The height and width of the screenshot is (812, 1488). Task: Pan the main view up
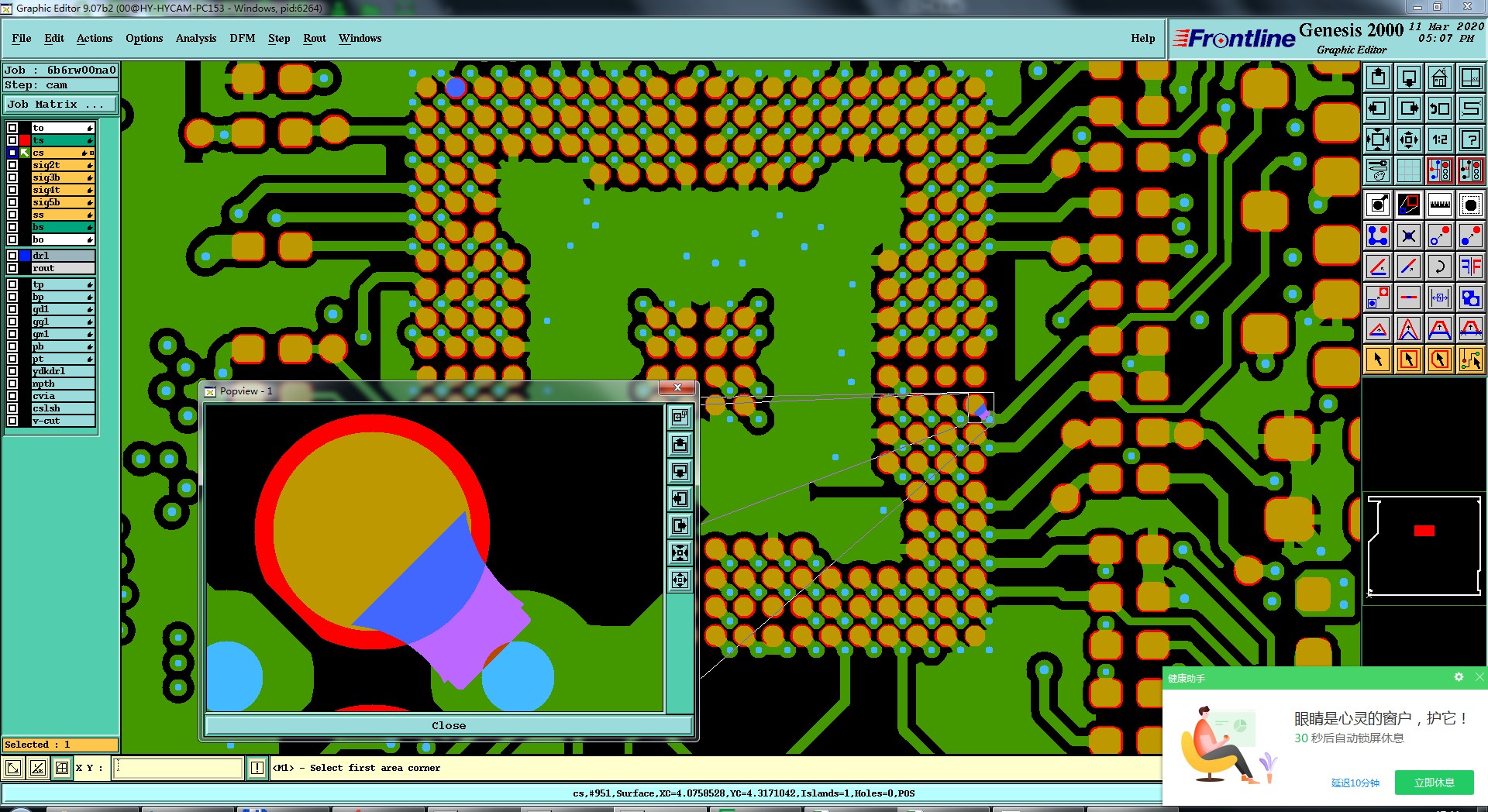tap(1378, 77)
